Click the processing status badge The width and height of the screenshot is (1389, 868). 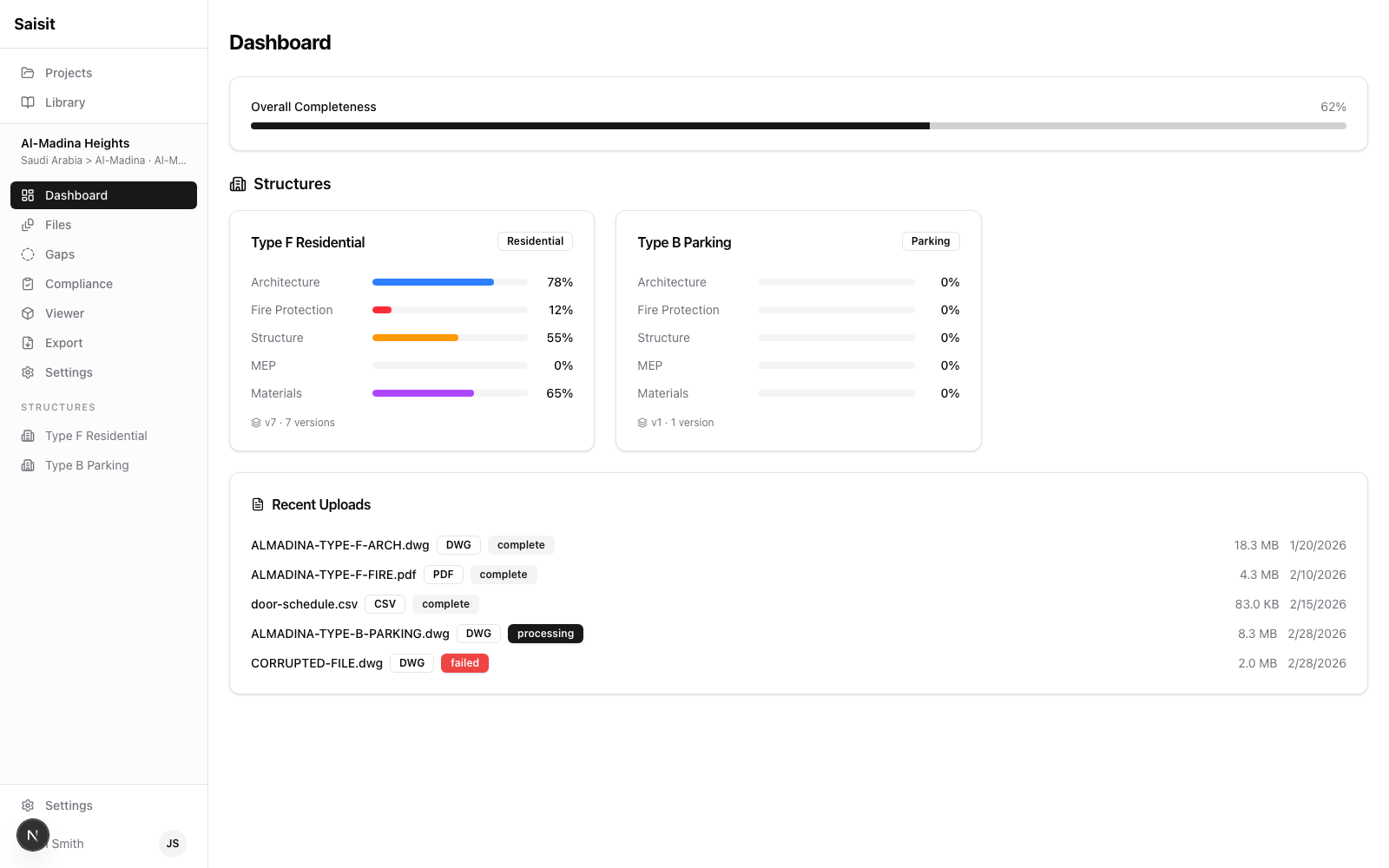point(545,634)
